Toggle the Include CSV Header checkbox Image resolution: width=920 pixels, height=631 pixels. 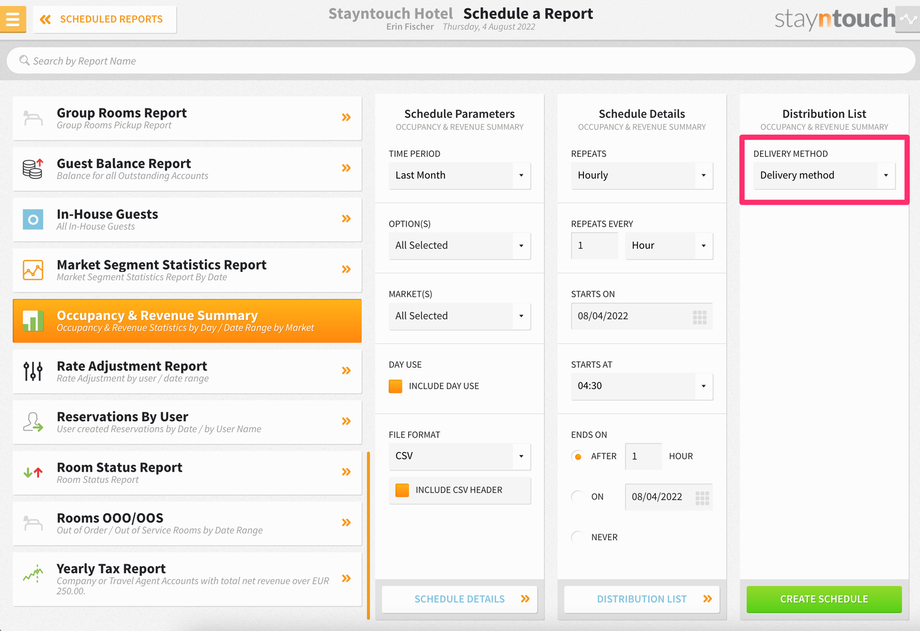point(402,490)
